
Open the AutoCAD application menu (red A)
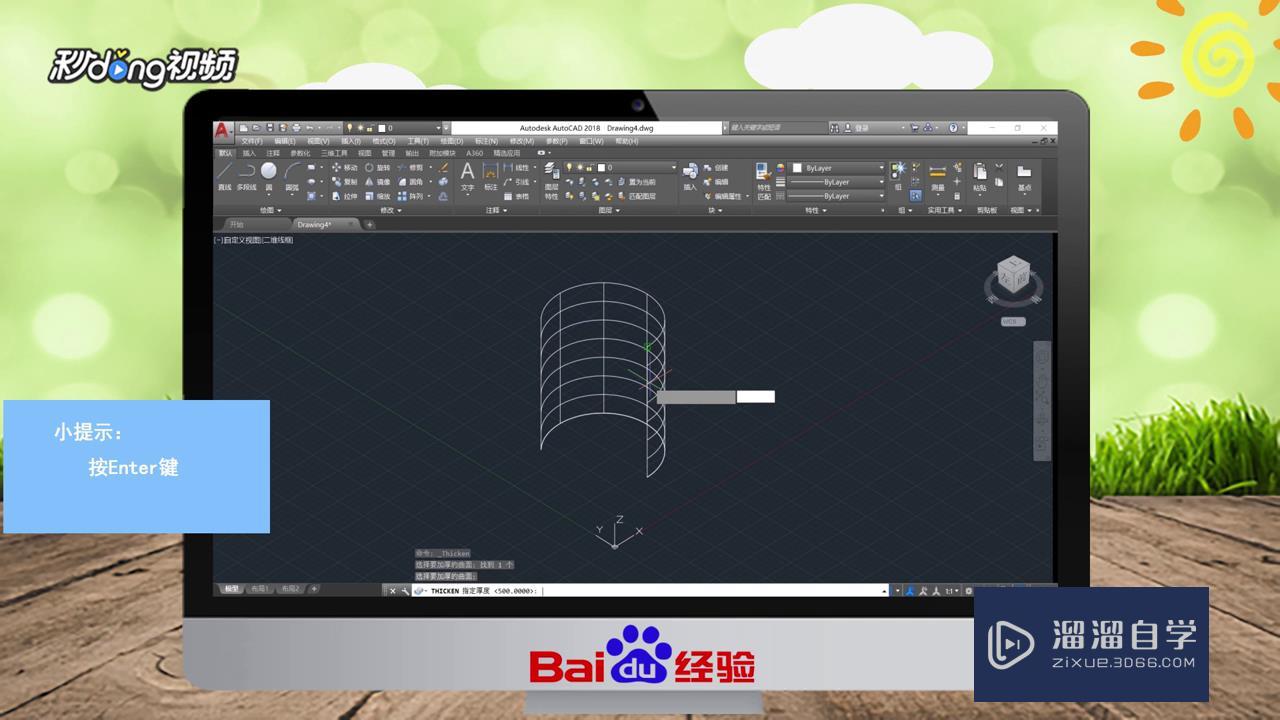pos(222,130)
